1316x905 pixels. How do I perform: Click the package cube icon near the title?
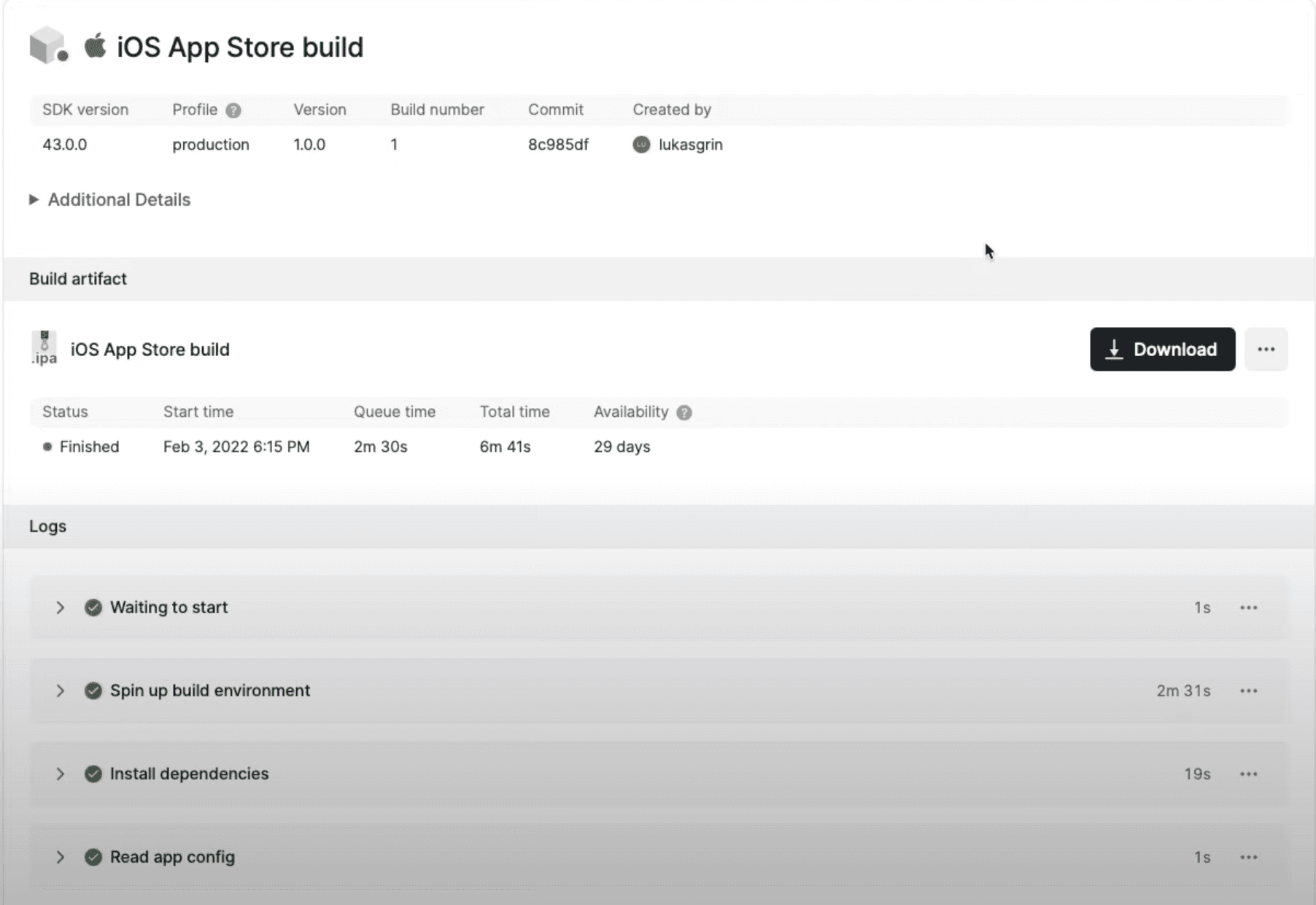point(49,46)
